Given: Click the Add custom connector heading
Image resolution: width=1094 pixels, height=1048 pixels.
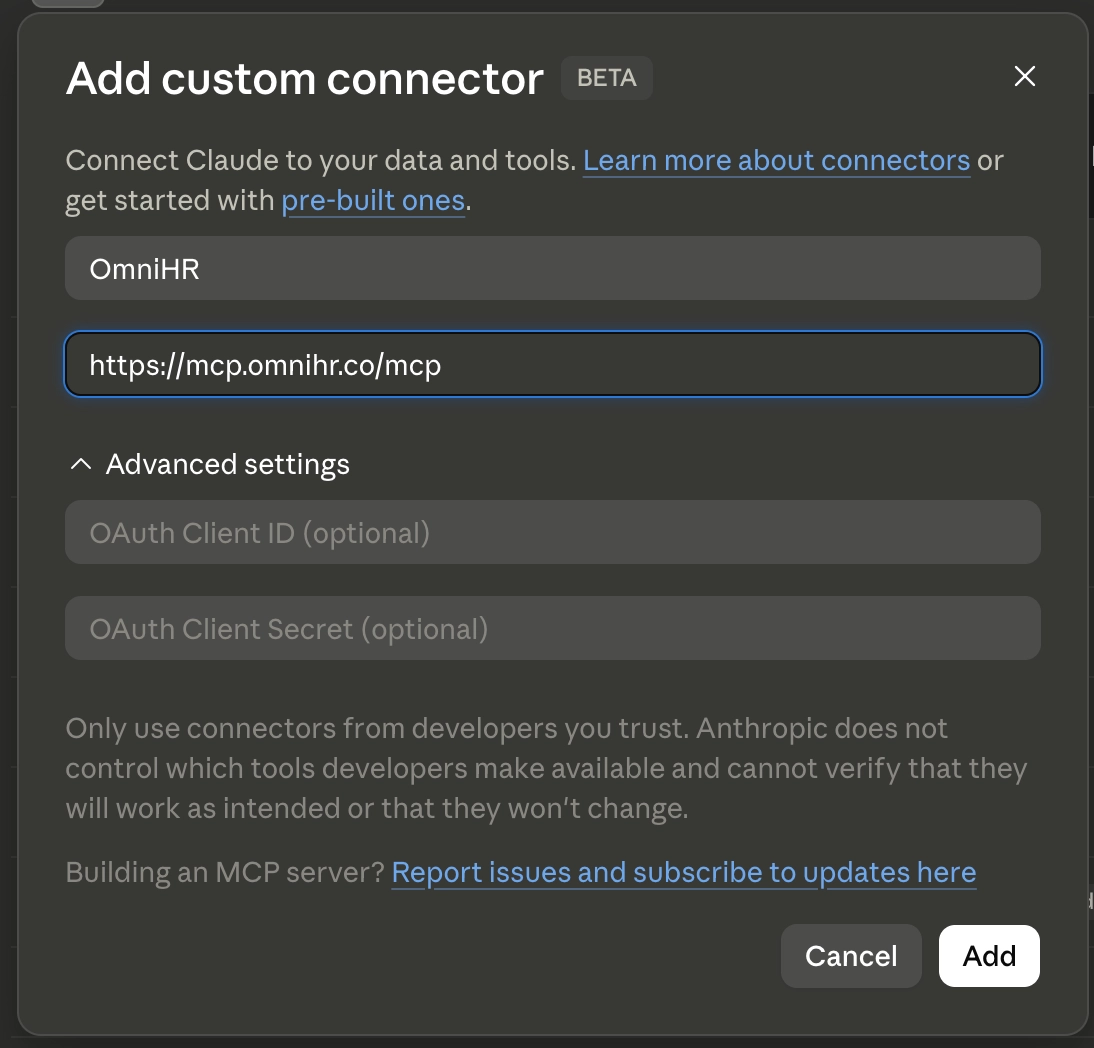Looking at the screenshot, I should 305,78.
